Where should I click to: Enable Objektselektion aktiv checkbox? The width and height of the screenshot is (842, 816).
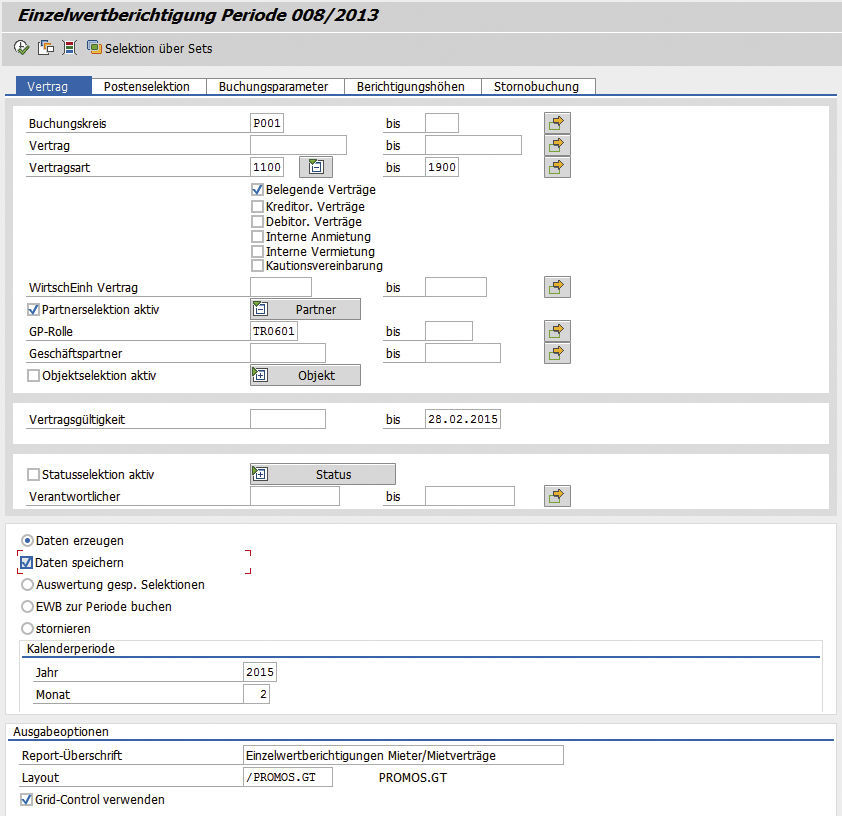click(34, 376)
